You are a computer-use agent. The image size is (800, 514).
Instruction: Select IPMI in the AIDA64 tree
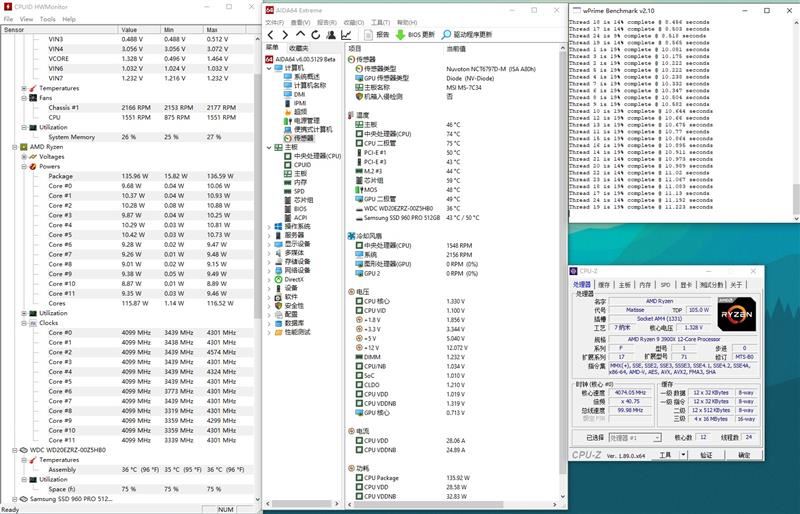295,103
